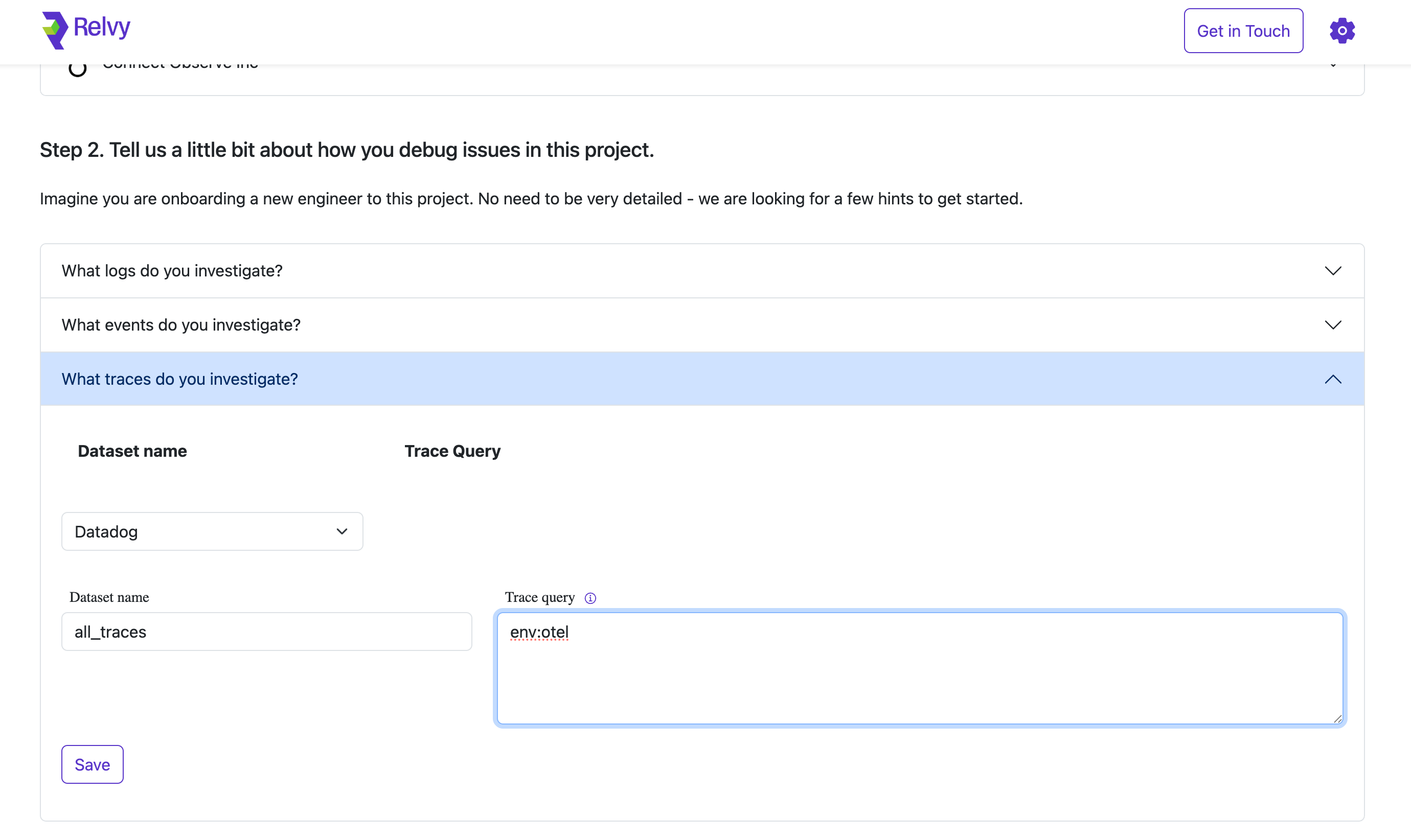Click the Get in Touch button
1411x840 pixels.
click(1243, 31)
